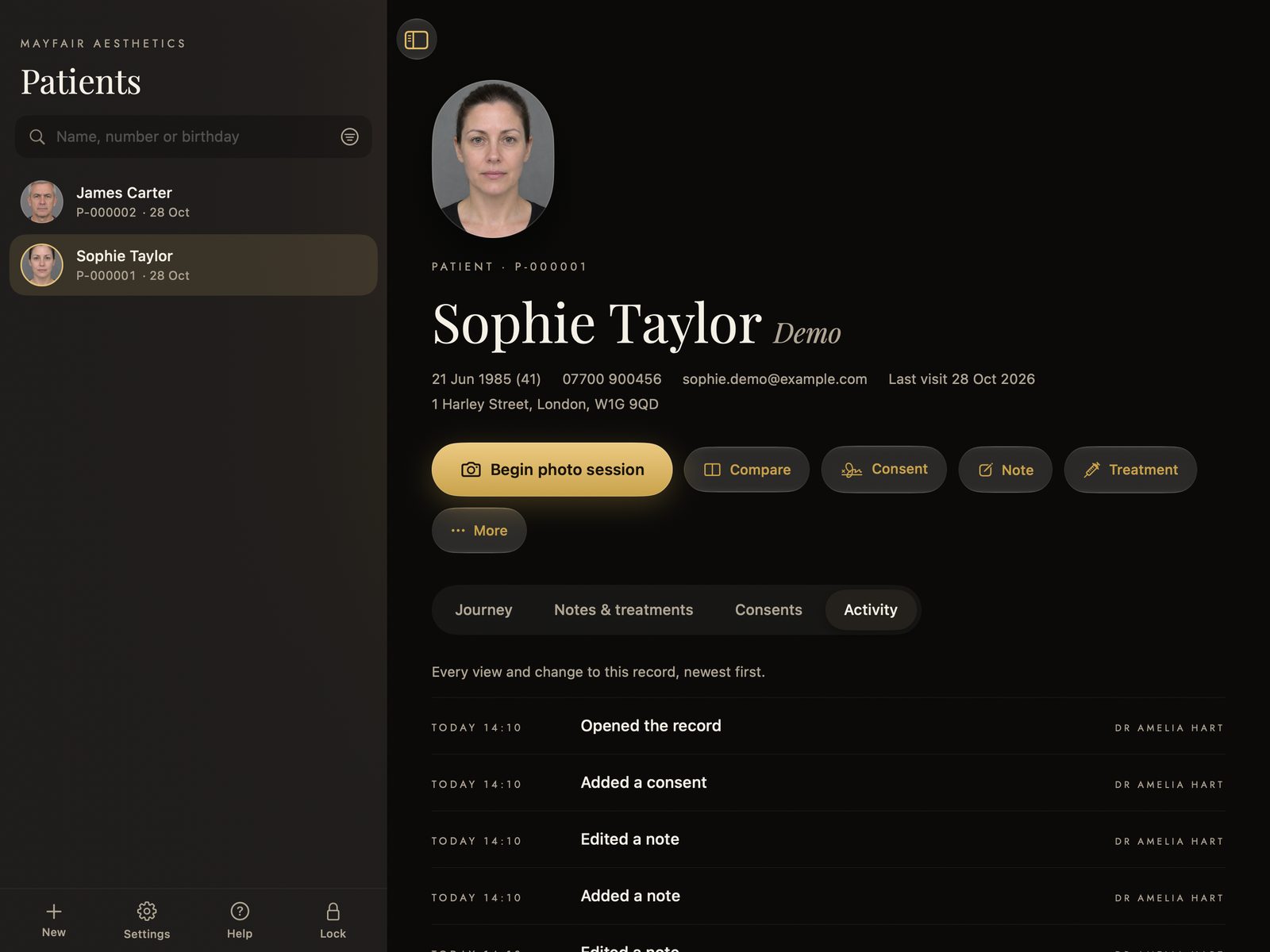Viewport: 1270px width, 952px height.
Task: Create a new Note
Action: click(1006, 470)
